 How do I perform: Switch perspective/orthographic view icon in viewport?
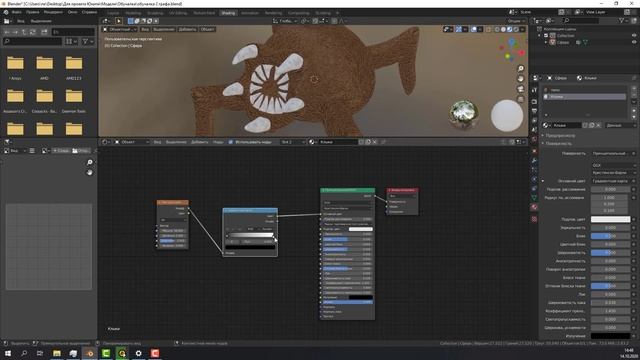point(520,99)
